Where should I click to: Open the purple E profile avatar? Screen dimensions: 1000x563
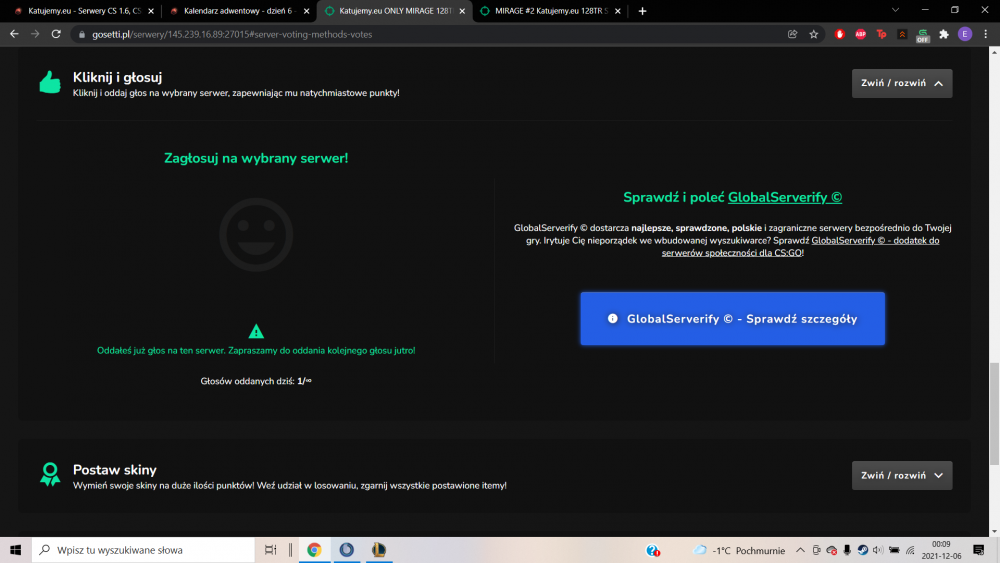click(x=965, y=34)
